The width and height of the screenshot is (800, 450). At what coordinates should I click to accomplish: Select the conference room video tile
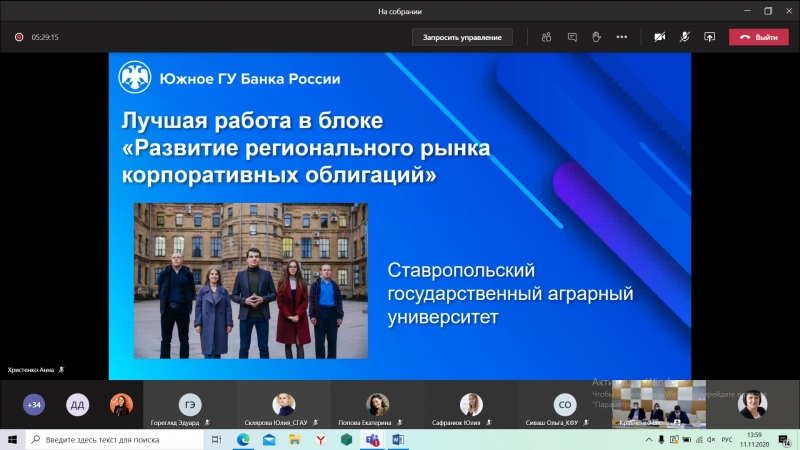(659, 404)
